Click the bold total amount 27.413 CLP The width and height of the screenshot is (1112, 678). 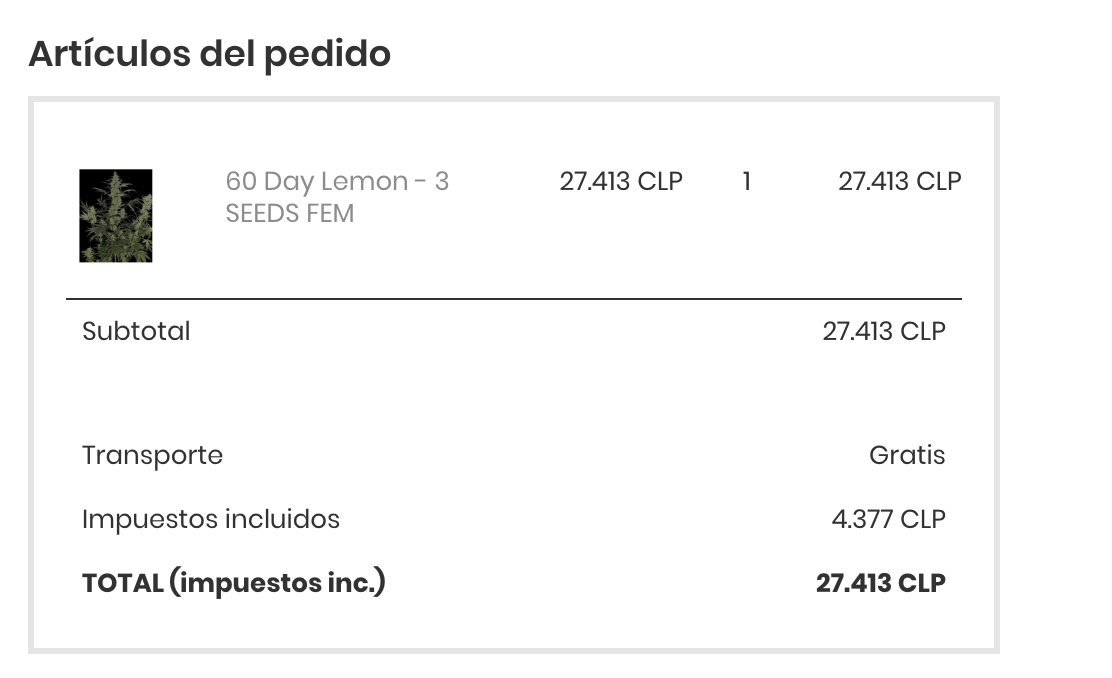(880, 583)
